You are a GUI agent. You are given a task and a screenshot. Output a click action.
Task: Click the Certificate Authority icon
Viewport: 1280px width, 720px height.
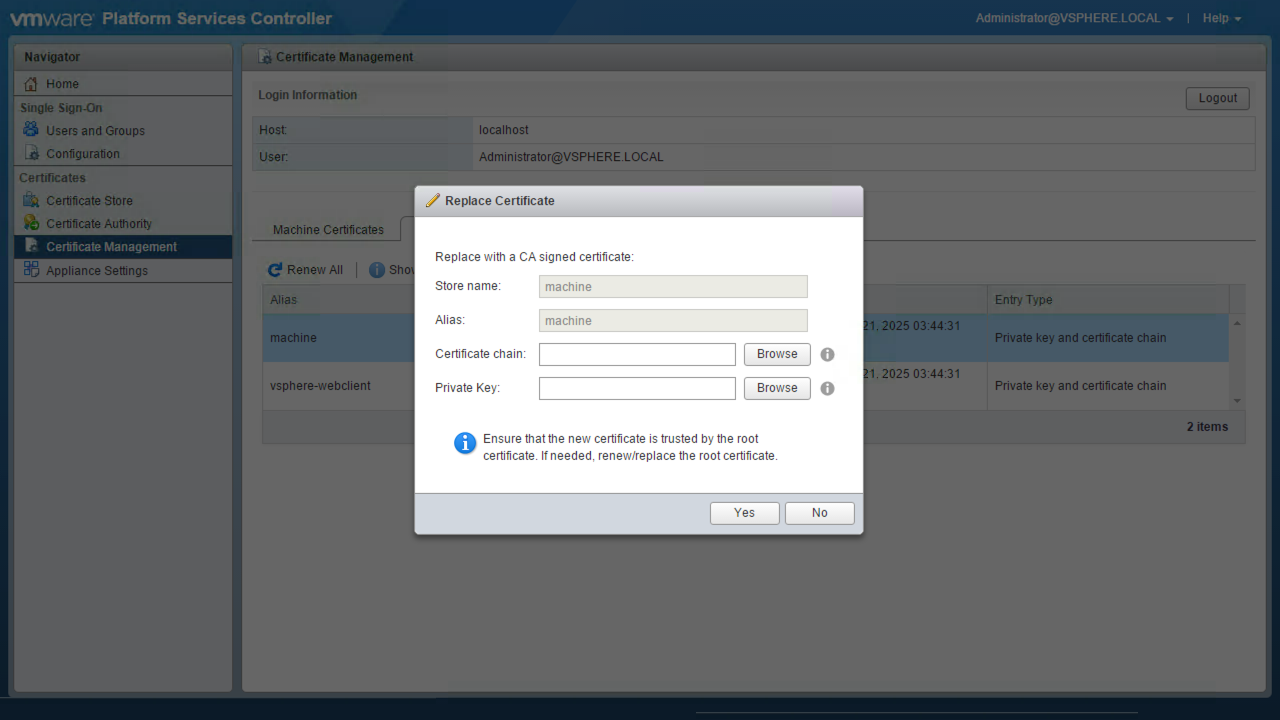pos(31,223)
